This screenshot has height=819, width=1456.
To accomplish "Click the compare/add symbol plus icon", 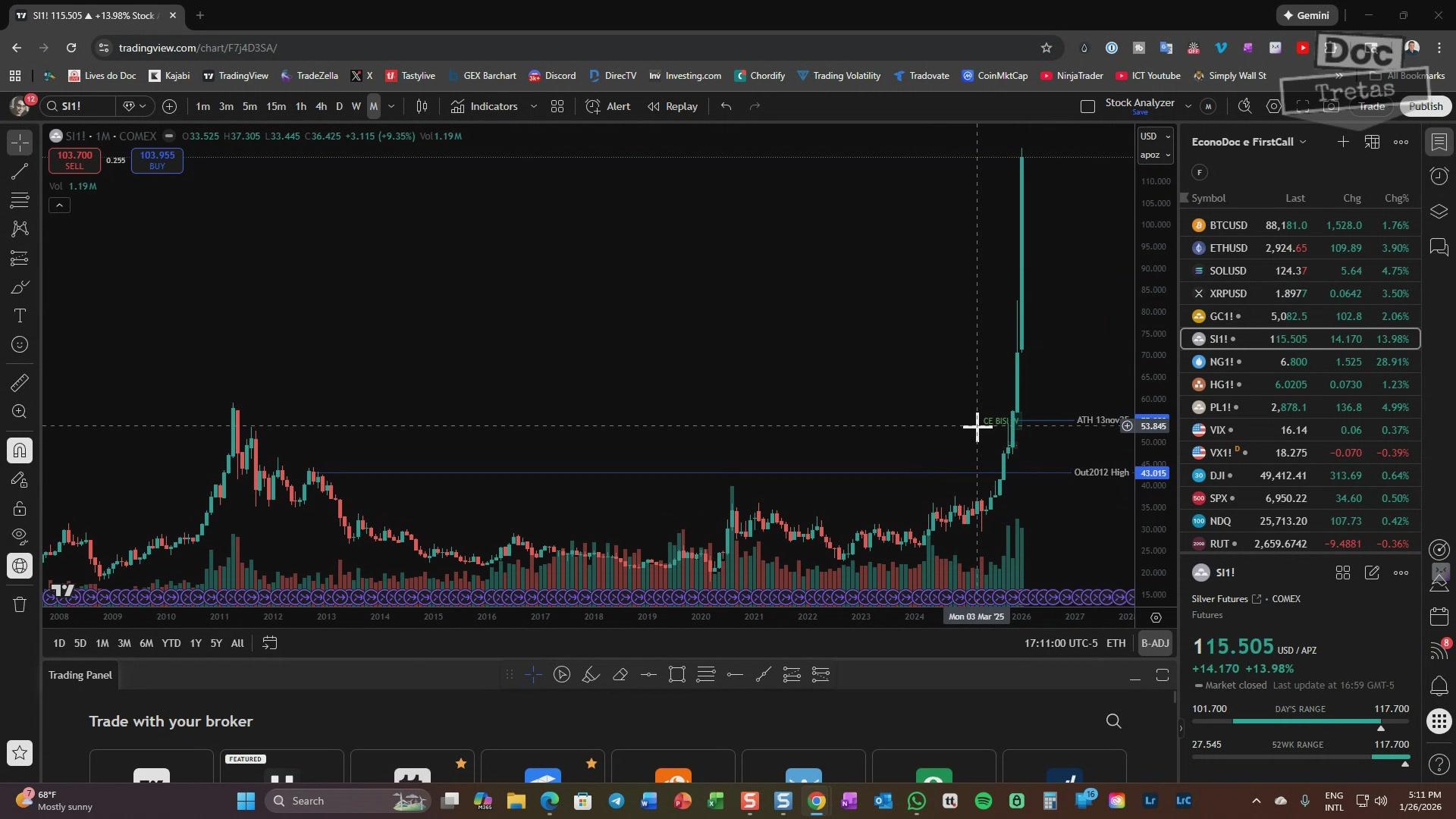I will click(169, 106).
